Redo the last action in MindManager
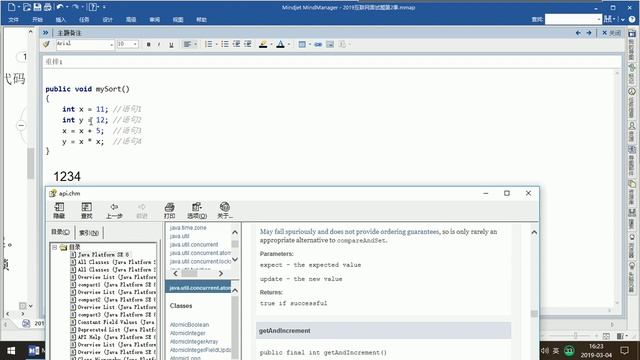640x360 pixels. click(76, 7)
